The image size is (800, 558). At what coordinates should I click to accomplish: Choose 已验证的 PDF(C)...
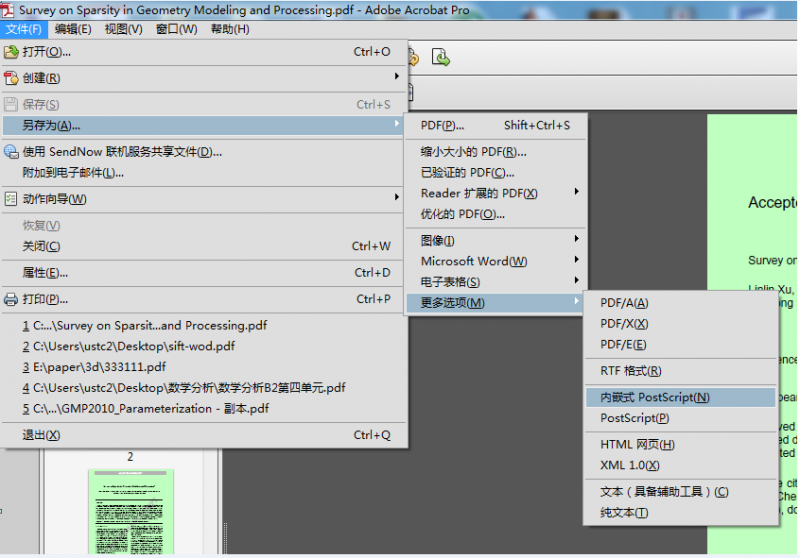pos(495,173)
